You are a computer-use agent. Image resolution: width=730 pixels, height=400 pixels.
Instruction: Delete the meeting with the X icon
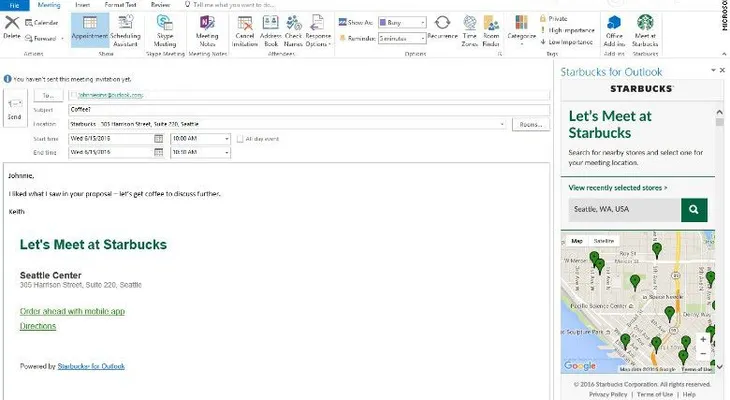pyautogui.click(x=12, y=27)
